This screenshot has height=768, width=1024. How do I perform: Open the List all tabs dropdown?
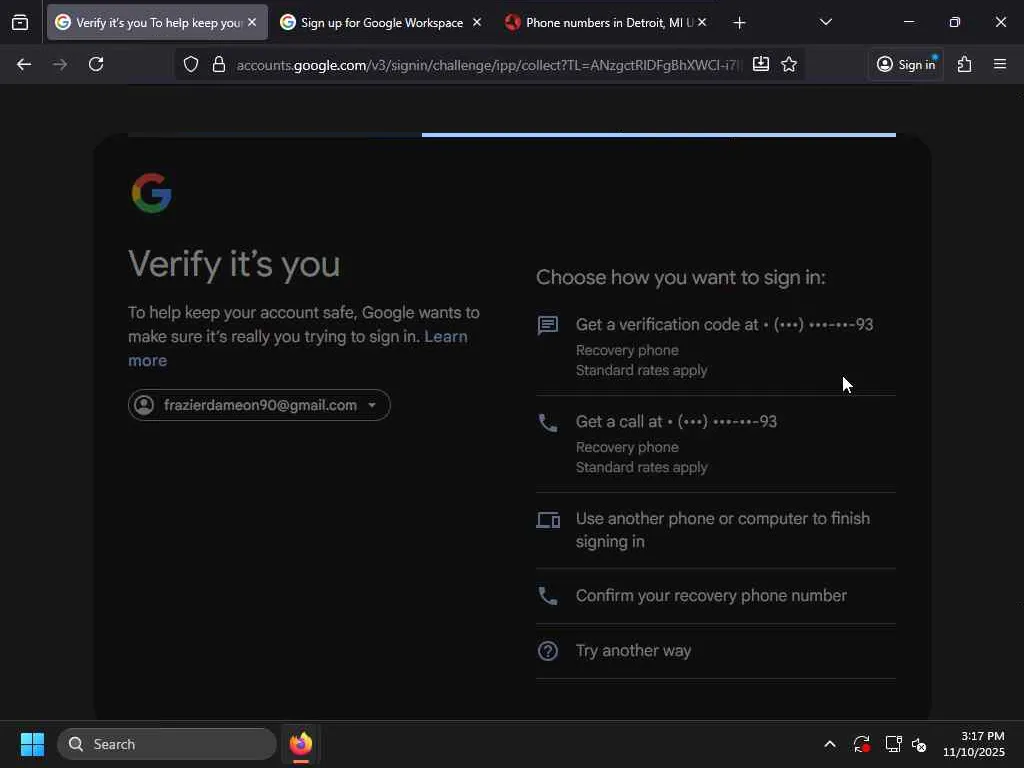coord(825,22)
